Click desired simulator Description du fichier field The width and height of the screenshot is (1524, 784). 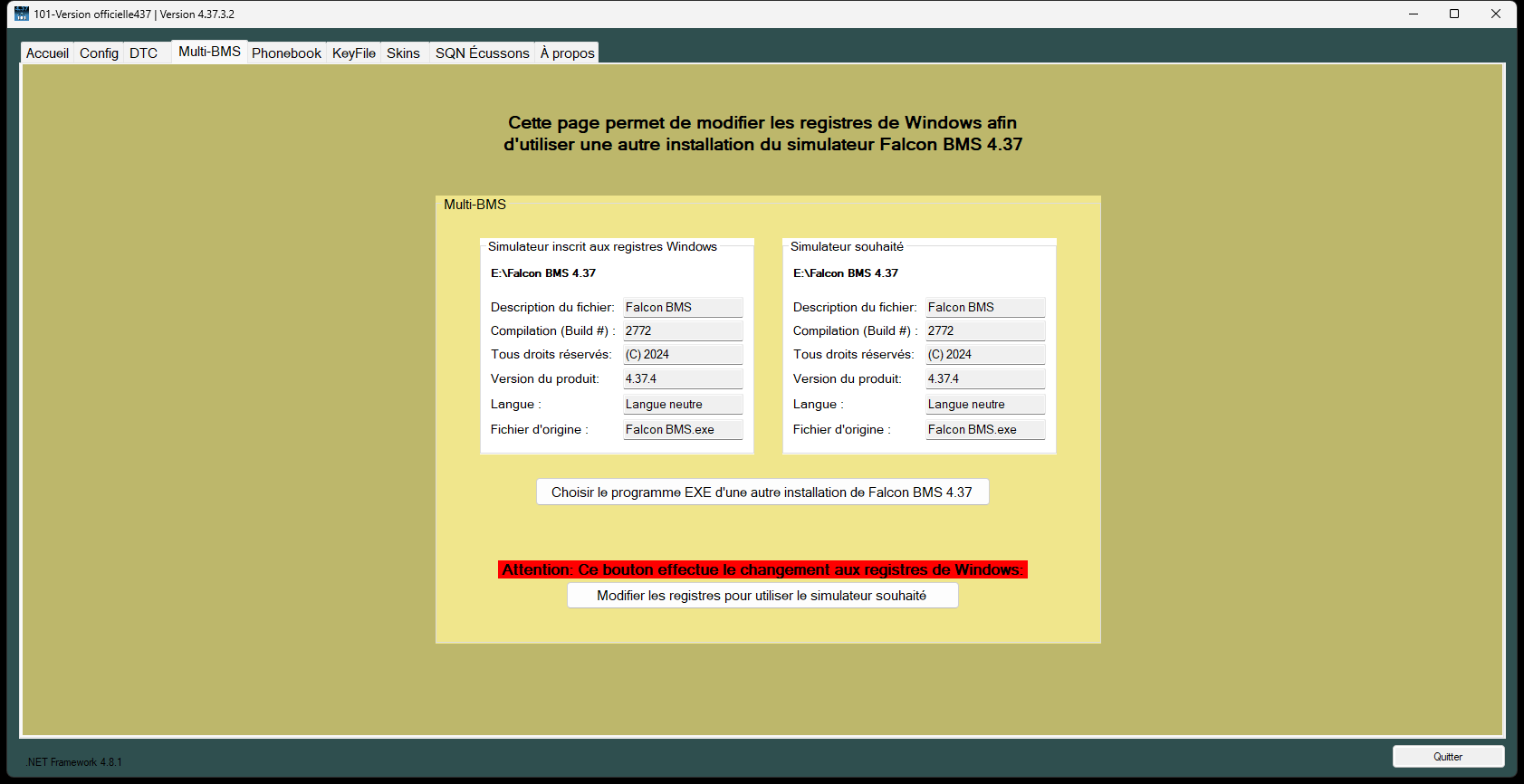(986, 307)
